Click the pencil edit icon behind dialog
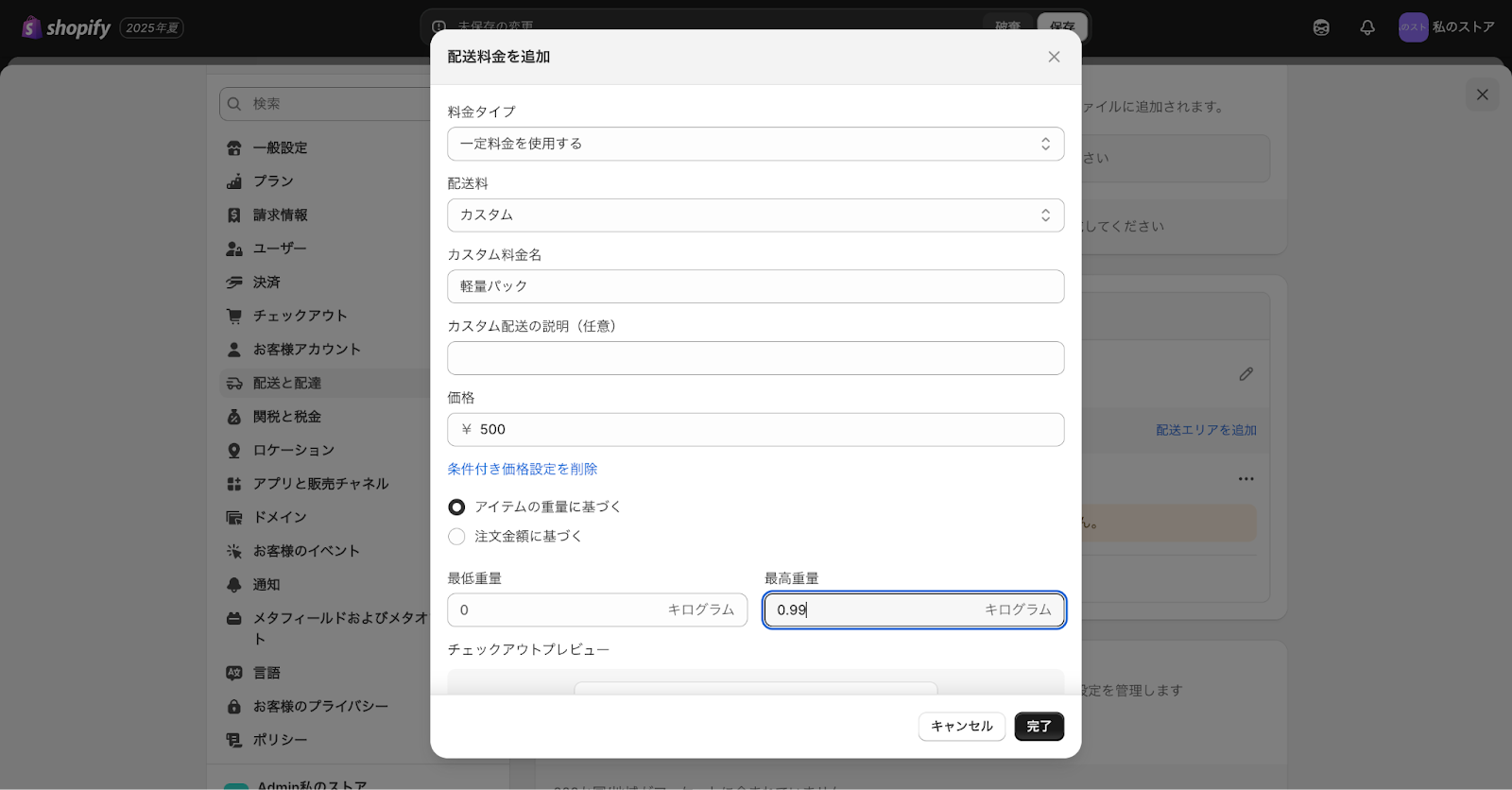This screenshot has height=790, width=1512. pos(1246,374)
